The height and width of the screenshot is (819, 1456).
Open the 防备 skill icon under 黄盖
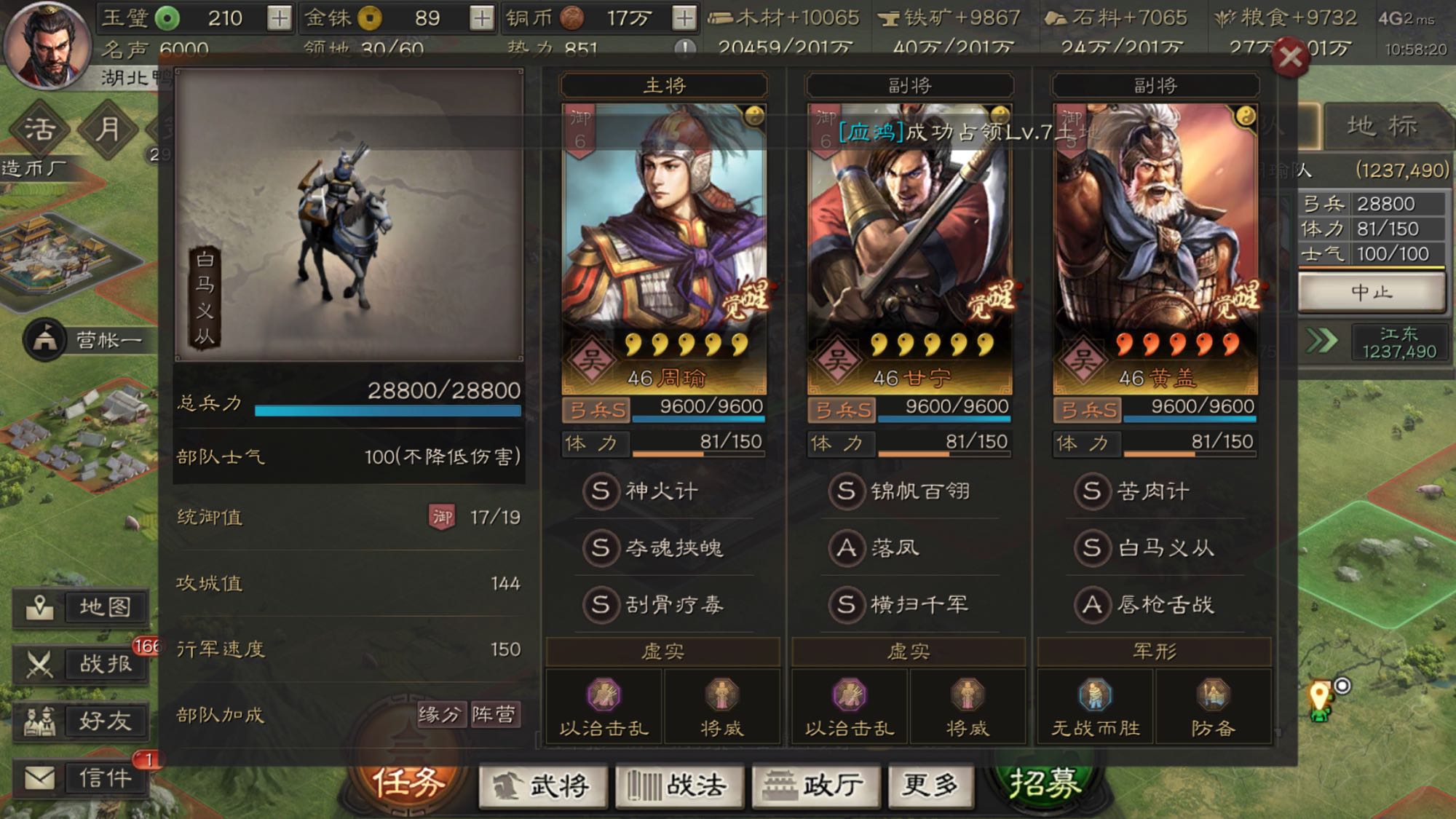click(x=1213, y=707)
